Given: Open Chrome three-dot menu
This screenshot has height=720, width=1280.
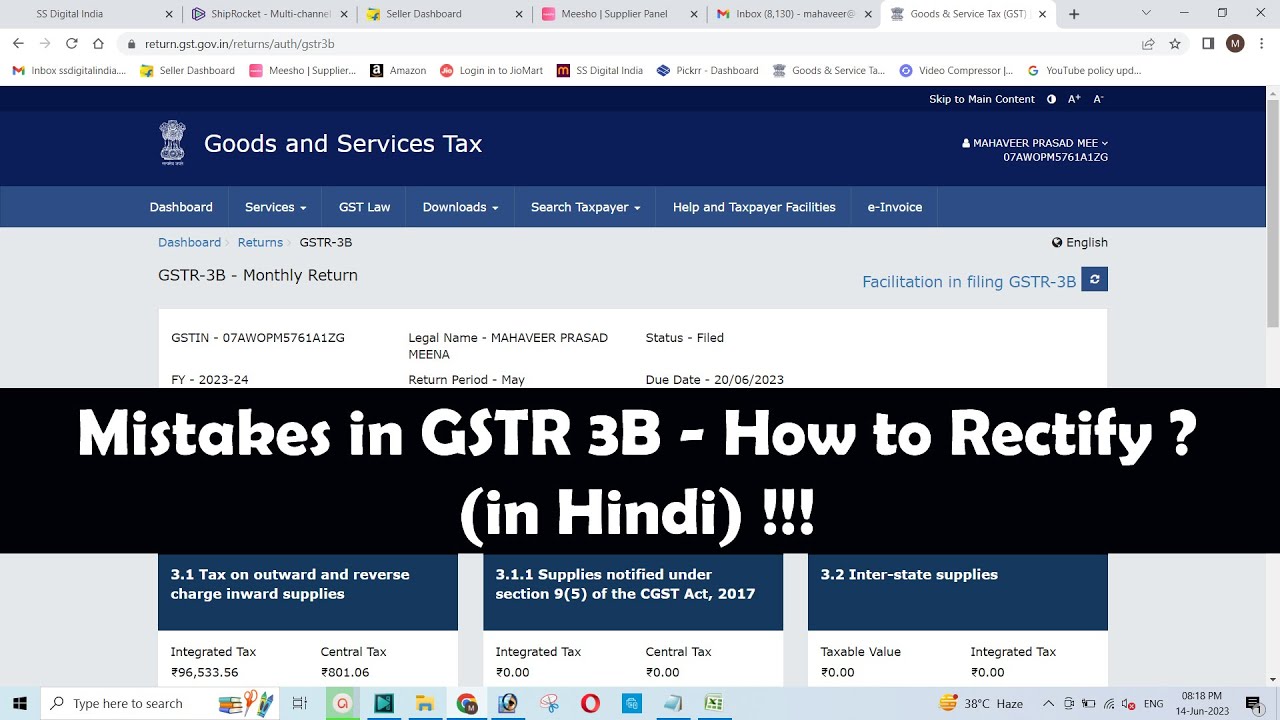Looking at the screenshot, I should pos(1262,44).
